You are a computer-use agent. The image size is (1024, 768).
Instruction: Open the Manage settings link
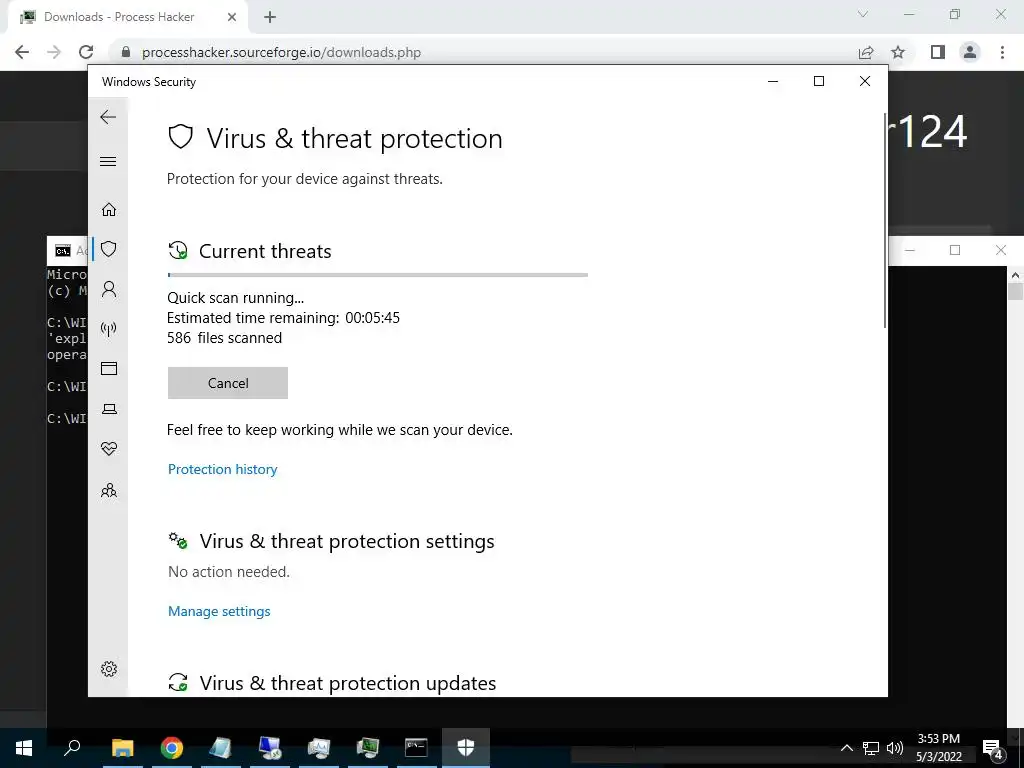[x=219, y=611]
